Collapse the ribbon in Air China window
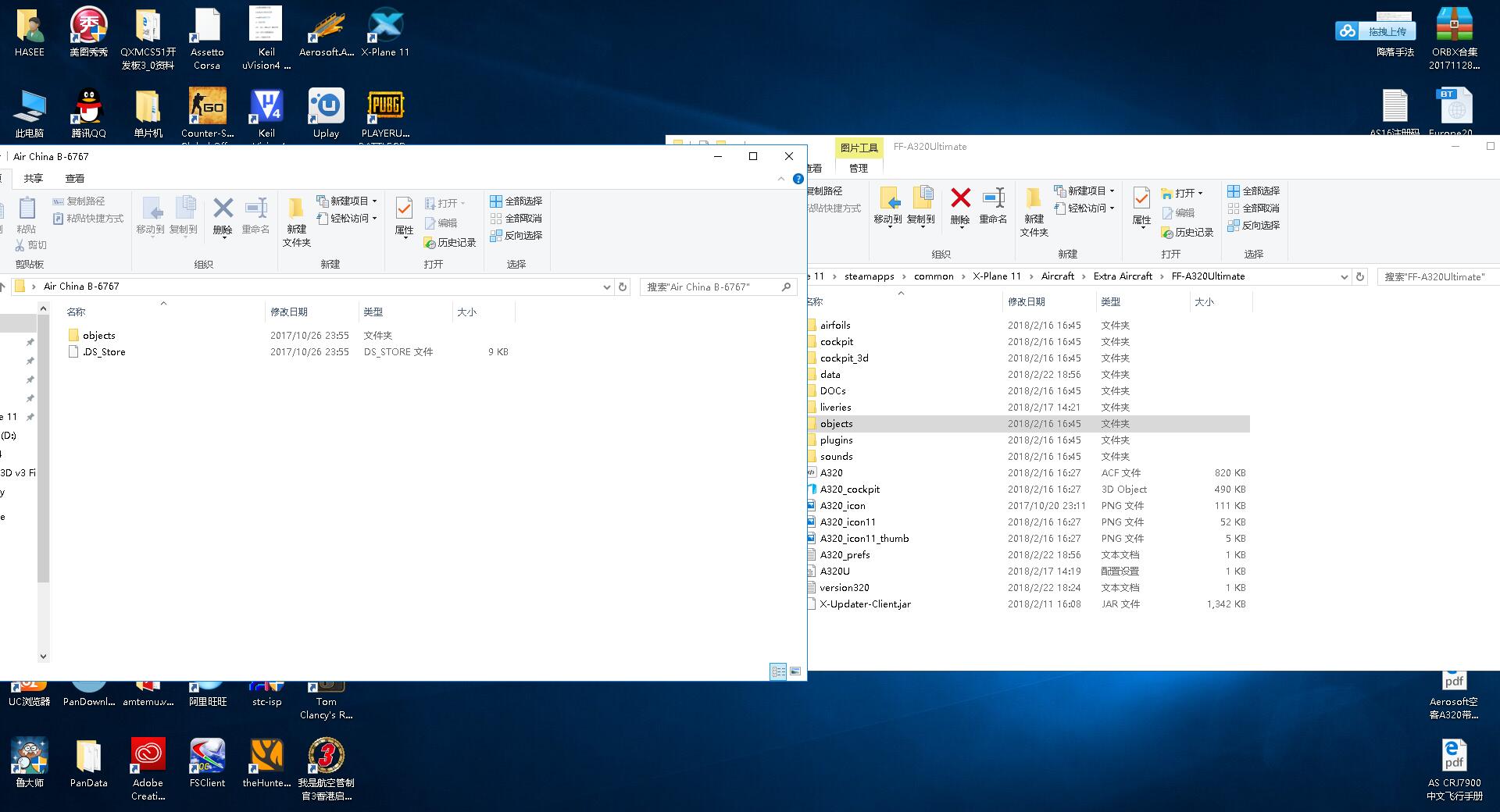This screenshot has height=812, width=1500. pyautogui.click(x=780, y=179)
